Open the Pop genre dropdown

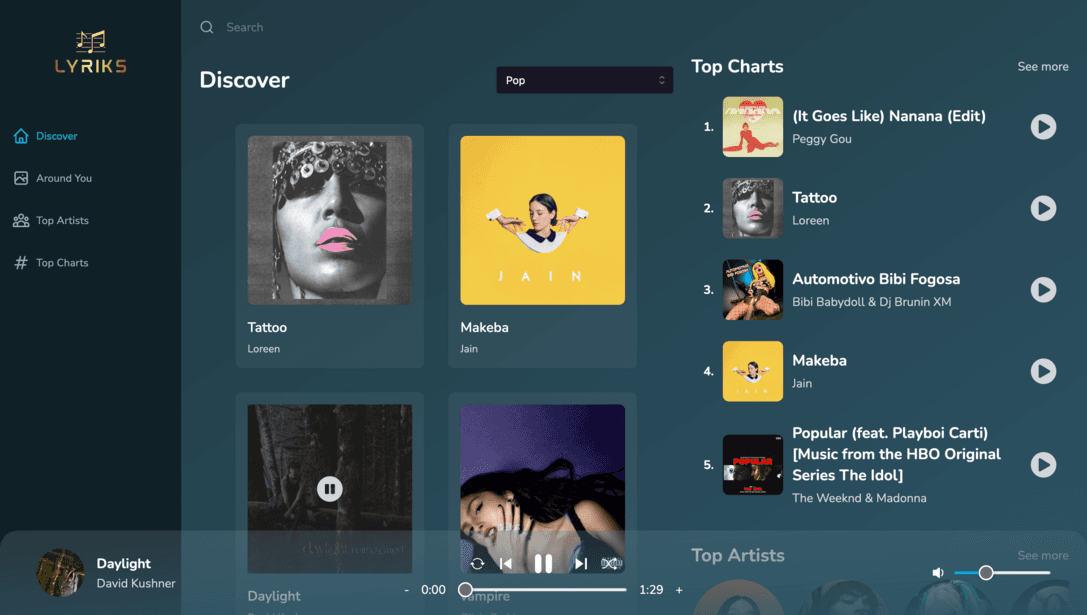click(584, 80)
